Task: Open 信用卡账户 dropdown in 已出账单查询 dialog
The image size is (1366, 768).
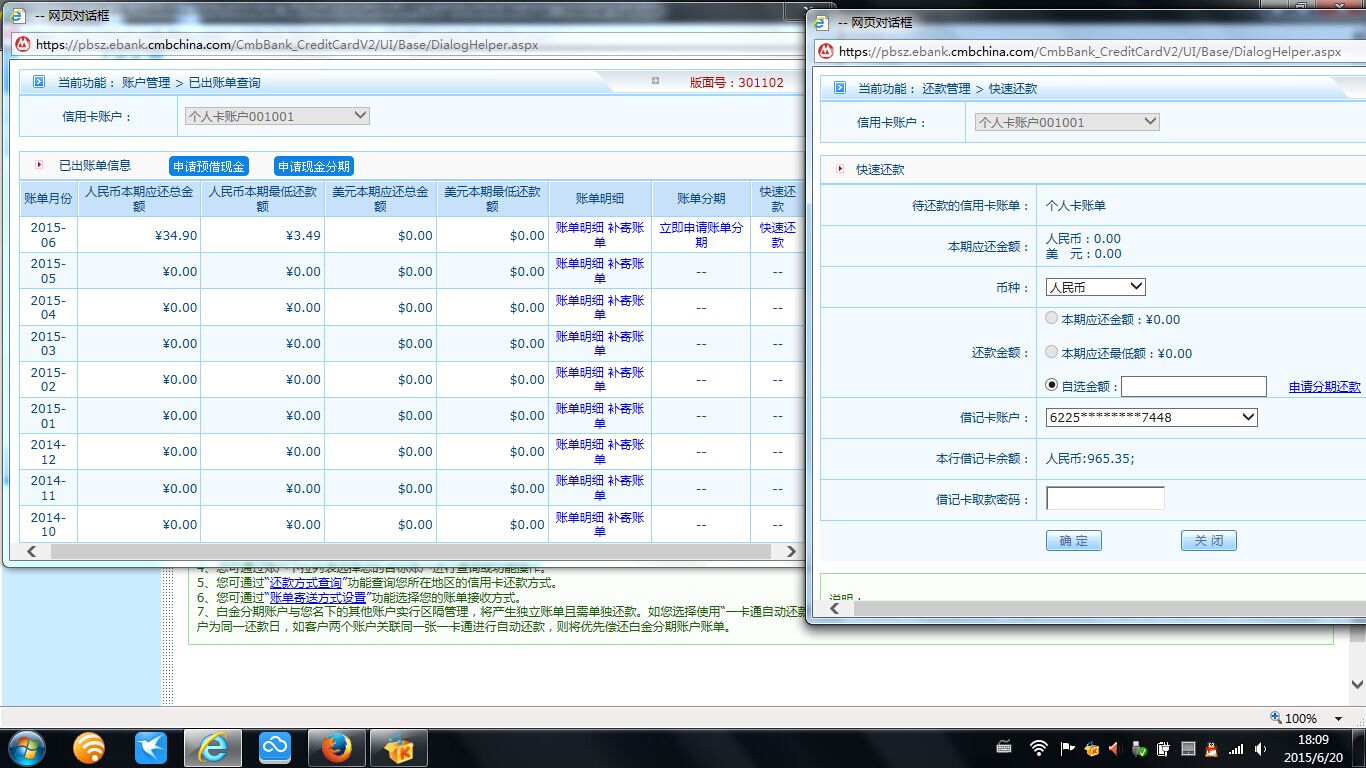Action: (x=276, y=116)
